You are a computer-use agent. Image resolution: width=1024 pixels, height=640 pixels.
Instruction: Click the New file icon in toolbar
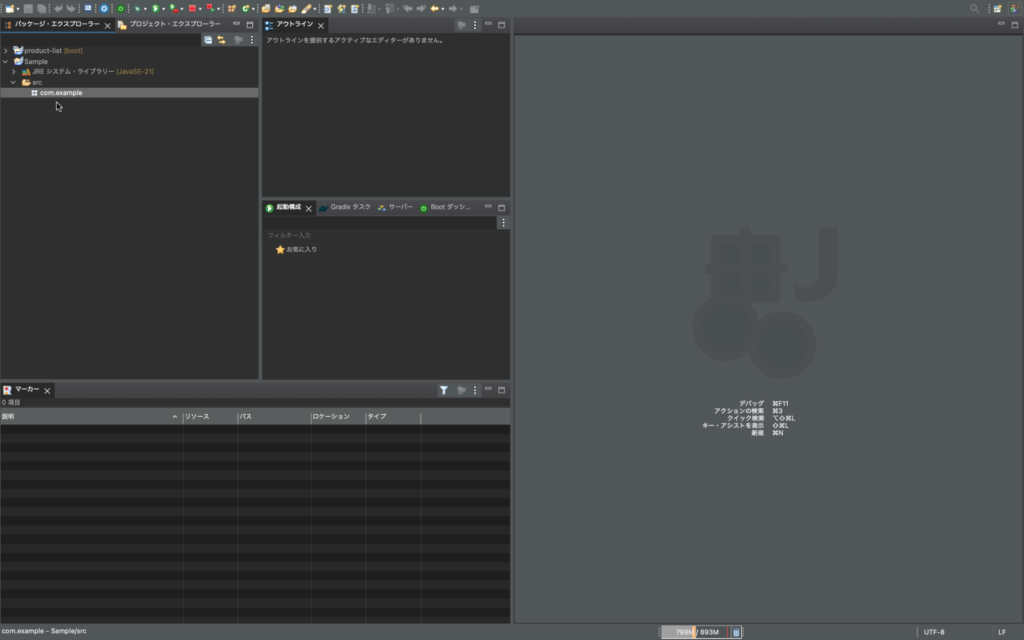click(x=8, y=8)
